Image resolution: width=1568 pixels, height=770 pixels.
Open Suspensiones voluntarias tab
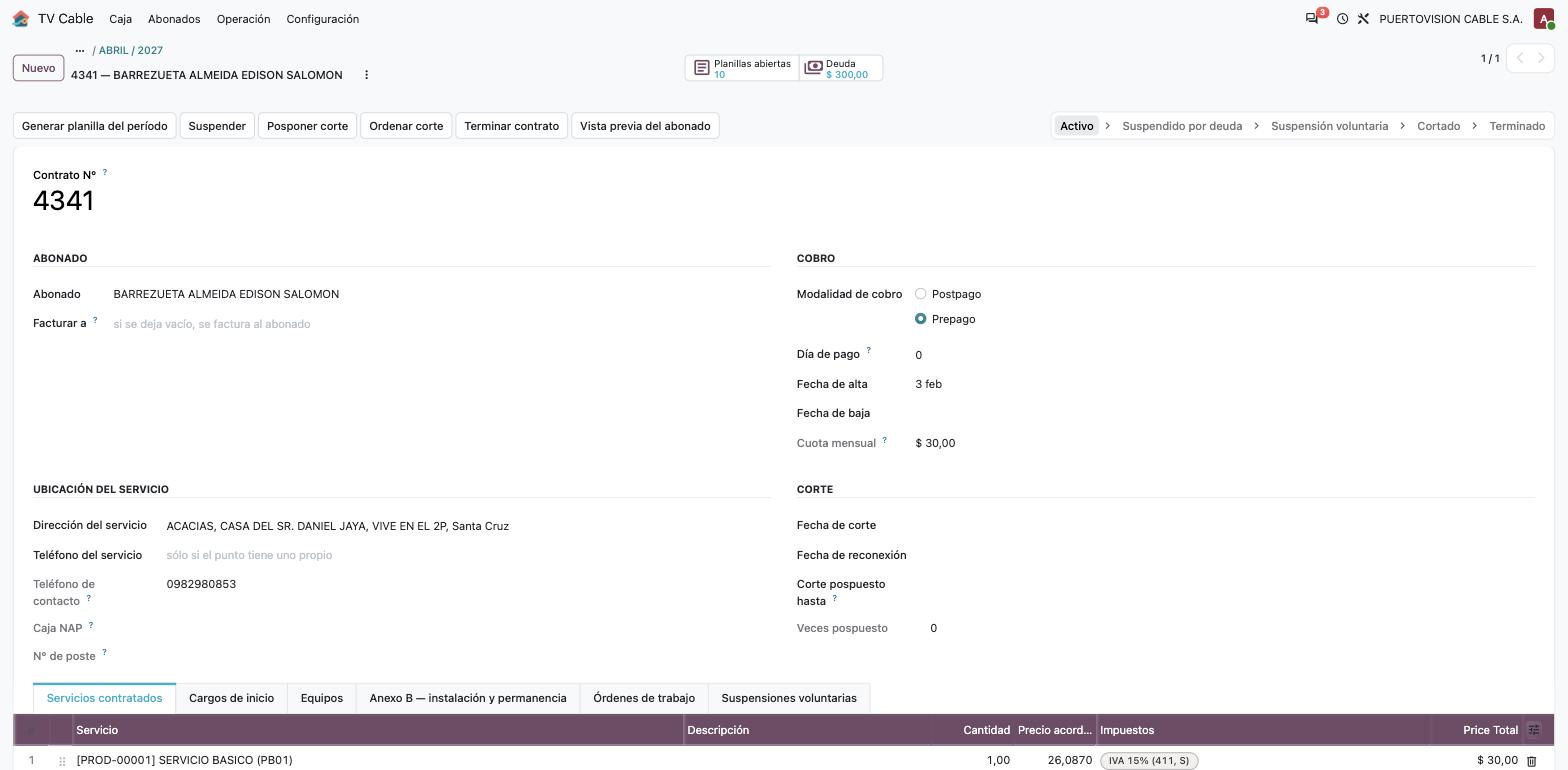pyautogui.click(x=789, y=698)
